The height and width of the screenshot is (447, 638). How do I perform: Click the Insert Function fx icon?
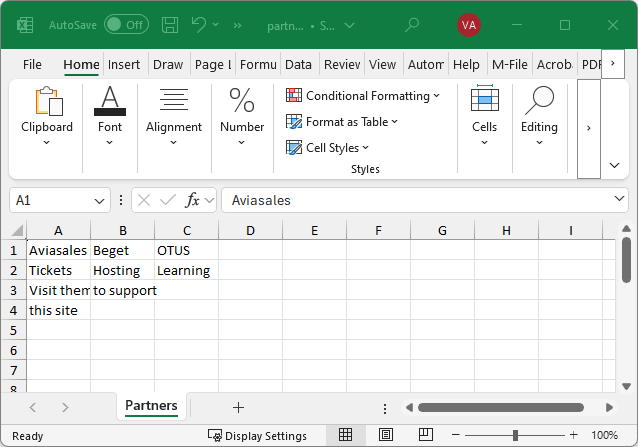click(x=193, y=200)
